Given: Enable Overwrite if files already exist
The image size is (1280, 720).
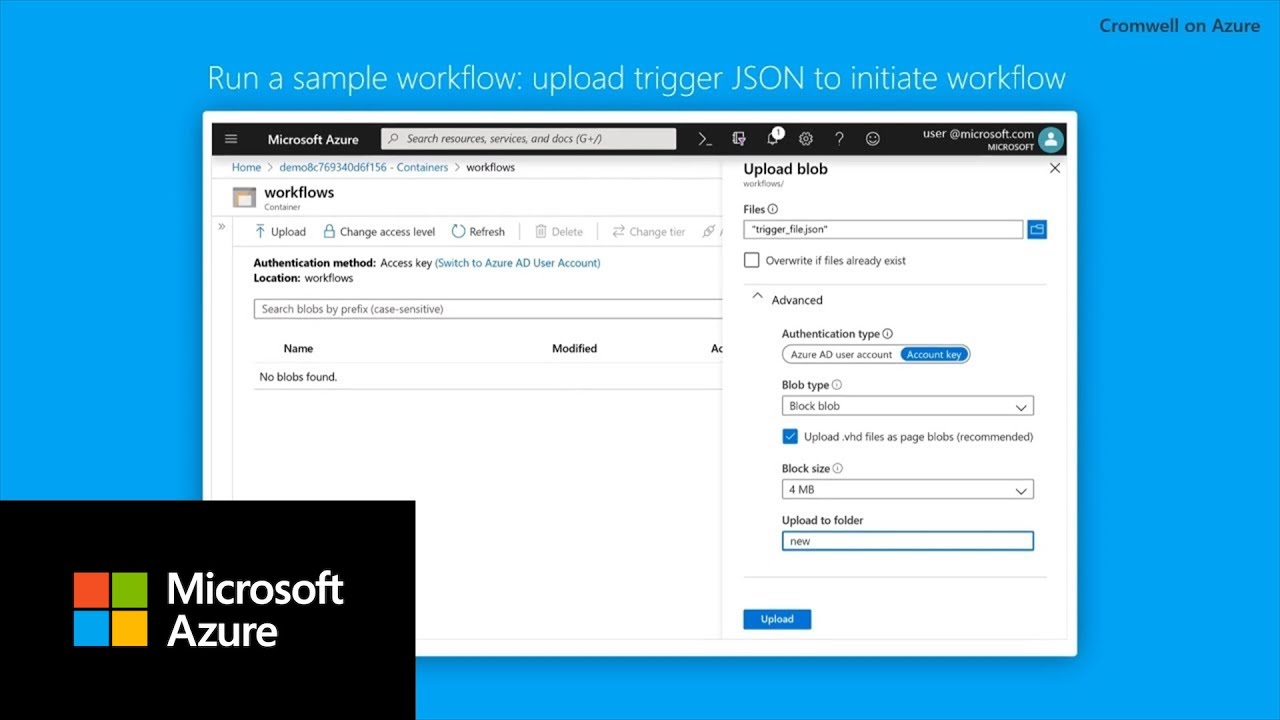Looking at the screenshot, I should click(x=752, y=260).
